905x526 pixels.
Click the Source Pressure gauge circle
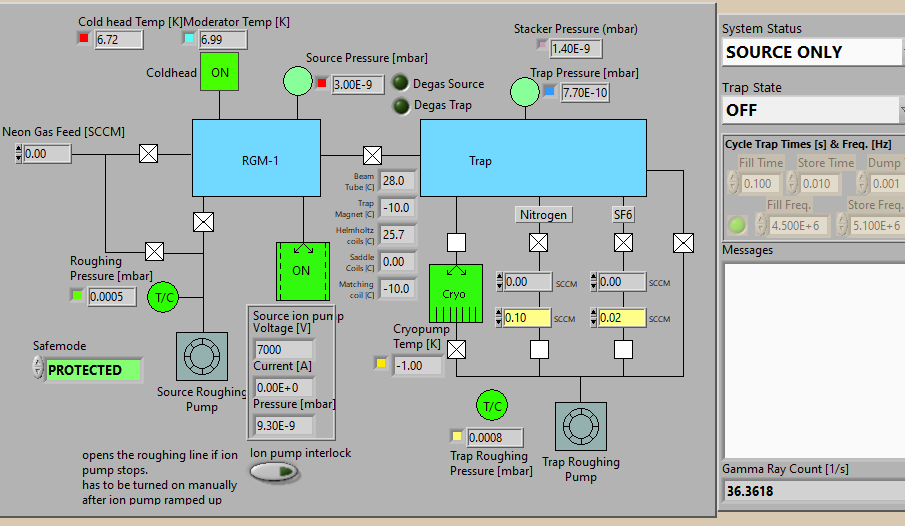coord(298,81)
